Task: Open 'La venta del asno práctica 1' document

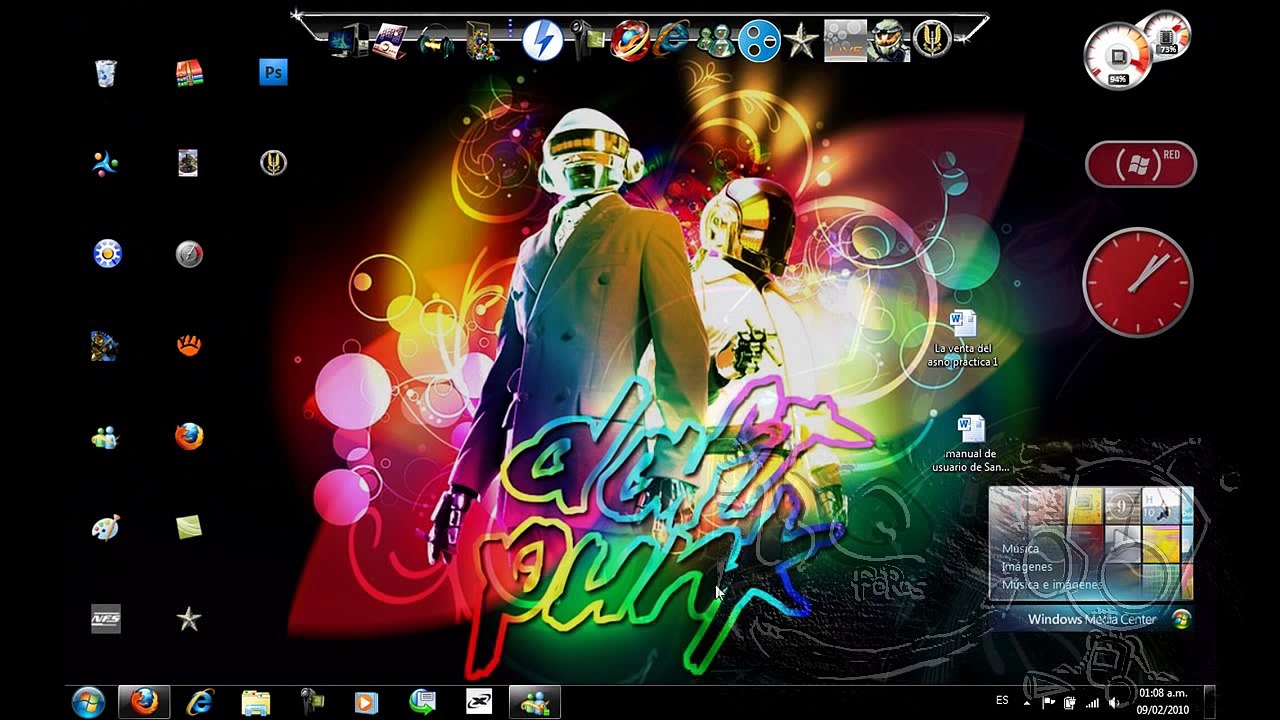Action: (x=962, y=339)
